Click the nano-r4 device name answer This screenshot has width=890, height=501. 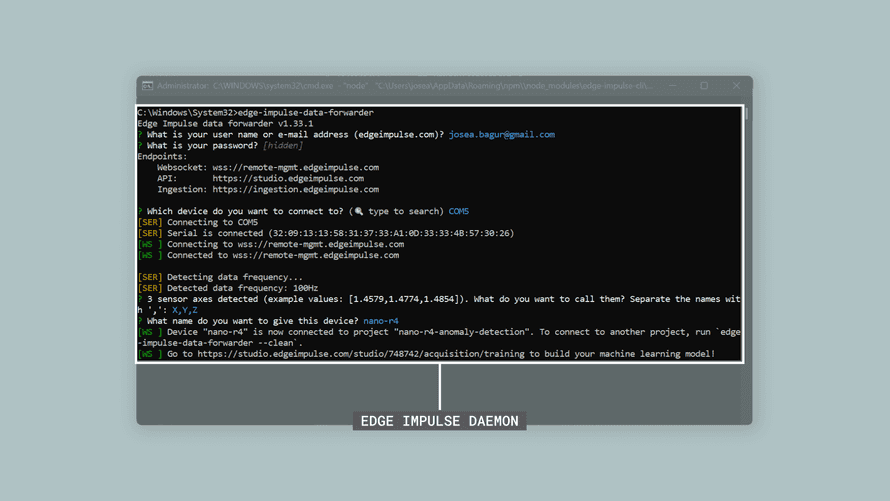tap(380, 322)
